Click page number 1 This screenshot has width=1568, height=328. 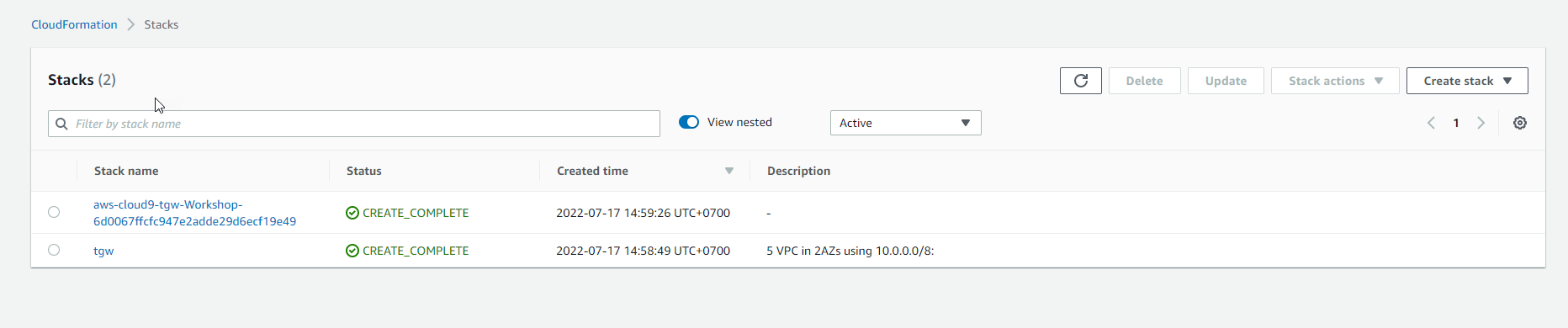coord(1456,123)
